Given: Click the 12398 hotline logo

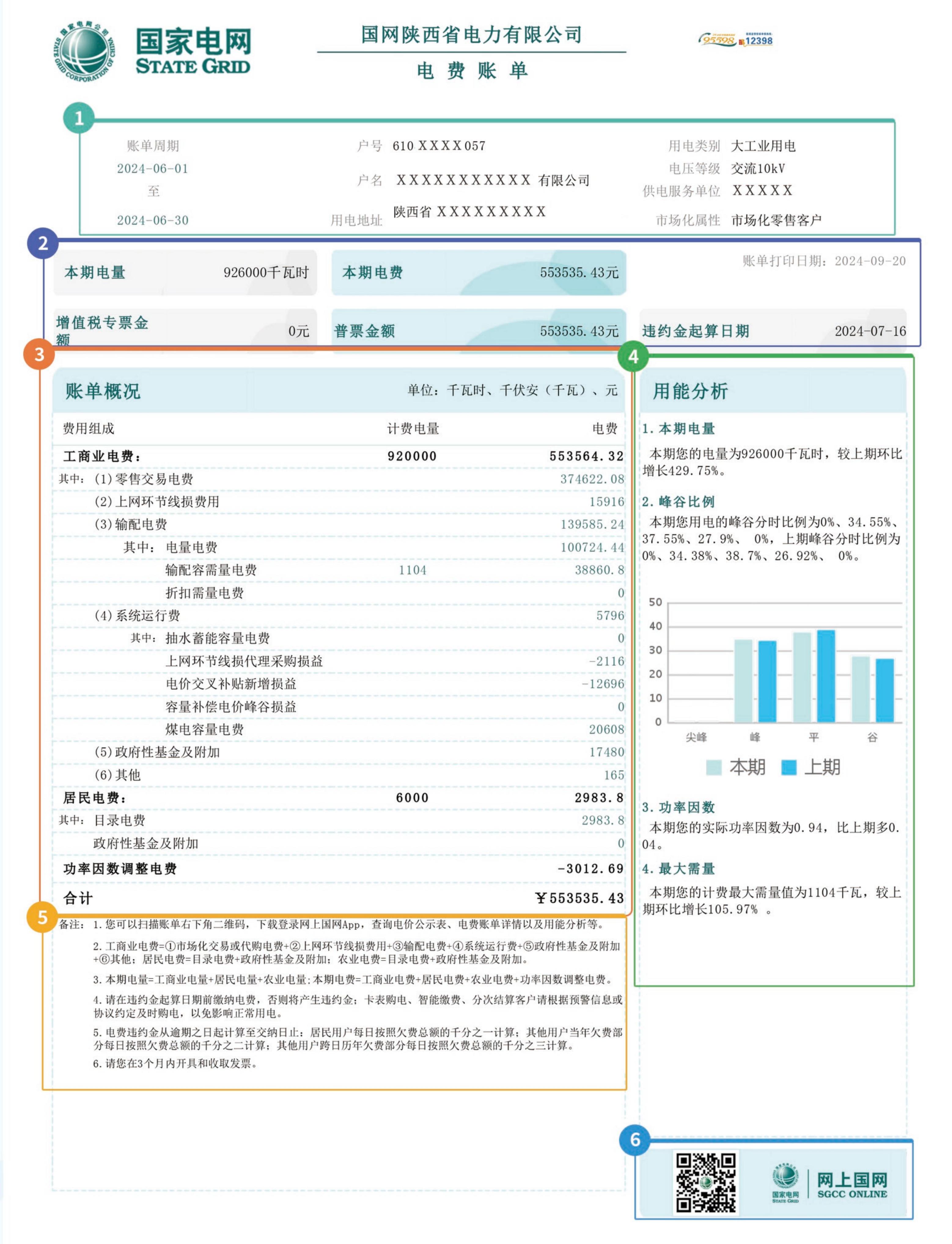Looking at the screenshot, I should point(756,39).
